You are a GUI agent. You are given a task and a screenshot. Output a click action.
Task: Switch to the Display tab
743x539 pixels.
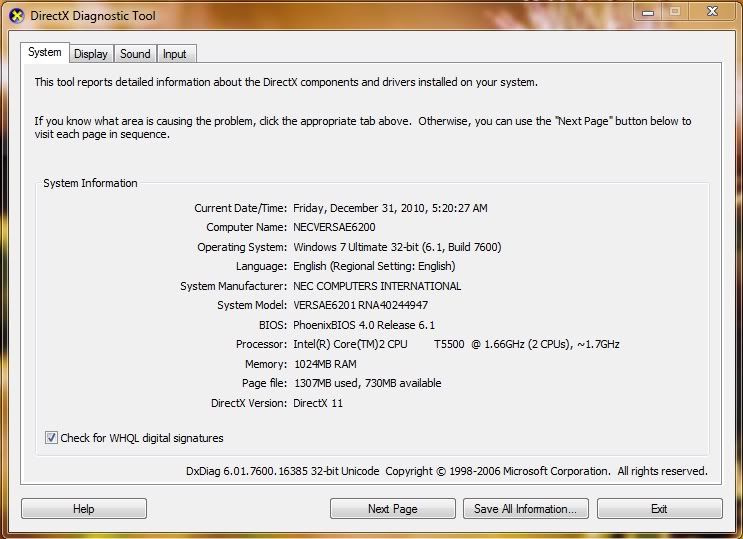point(91,54)
